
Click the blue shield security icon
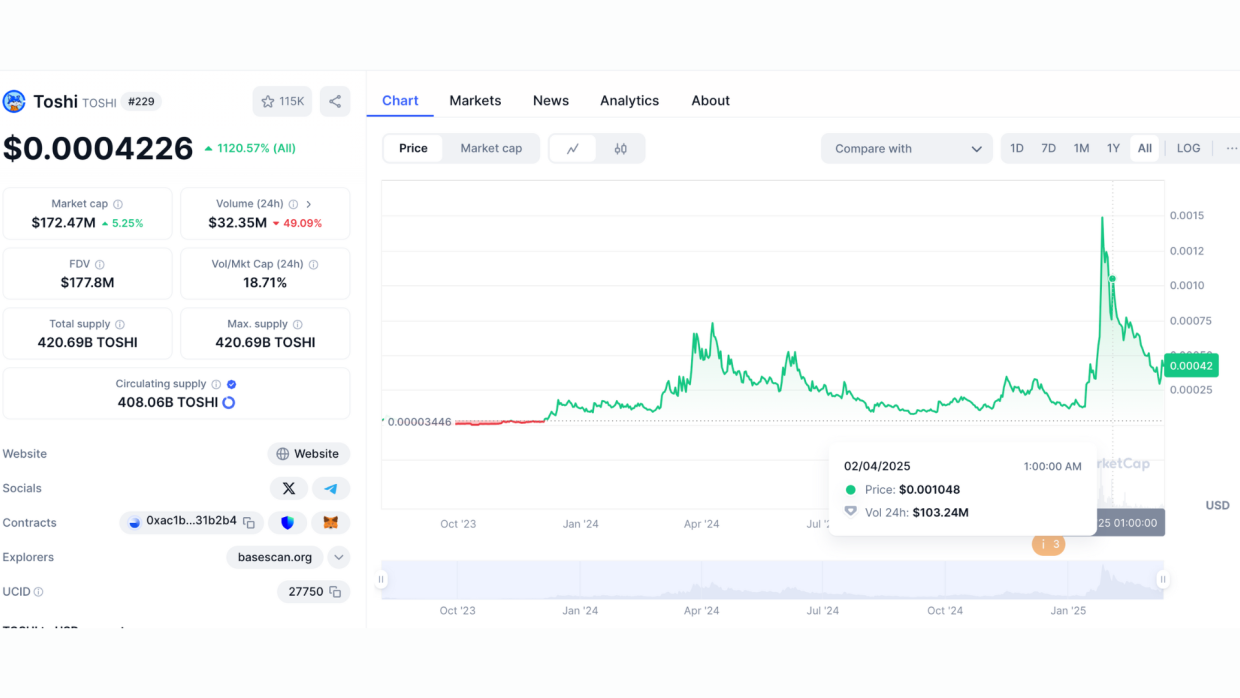pos(288,522)
